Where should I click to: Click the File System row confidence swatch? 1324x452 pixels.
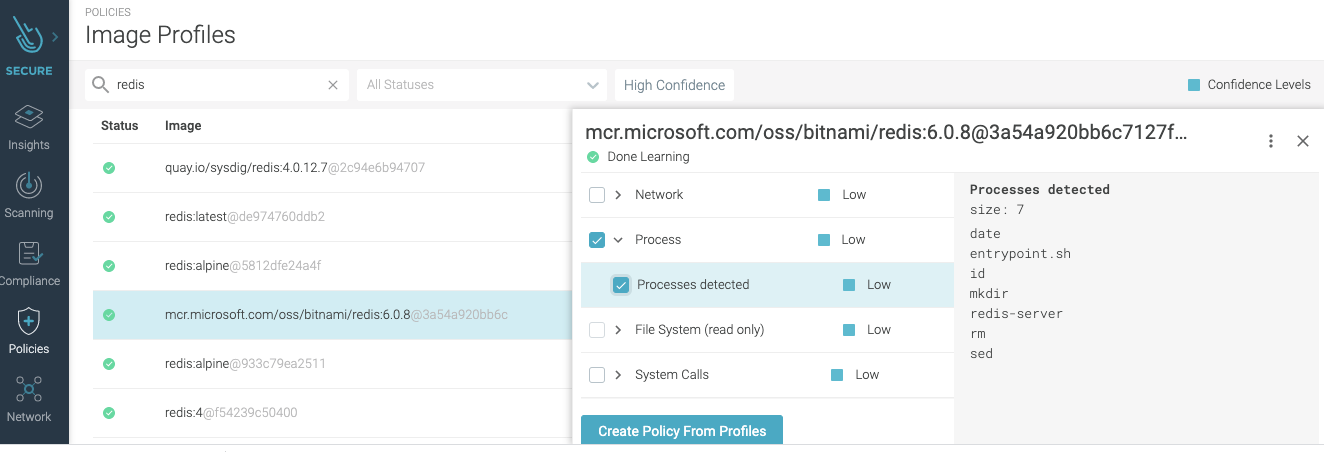tap(849, 330)
